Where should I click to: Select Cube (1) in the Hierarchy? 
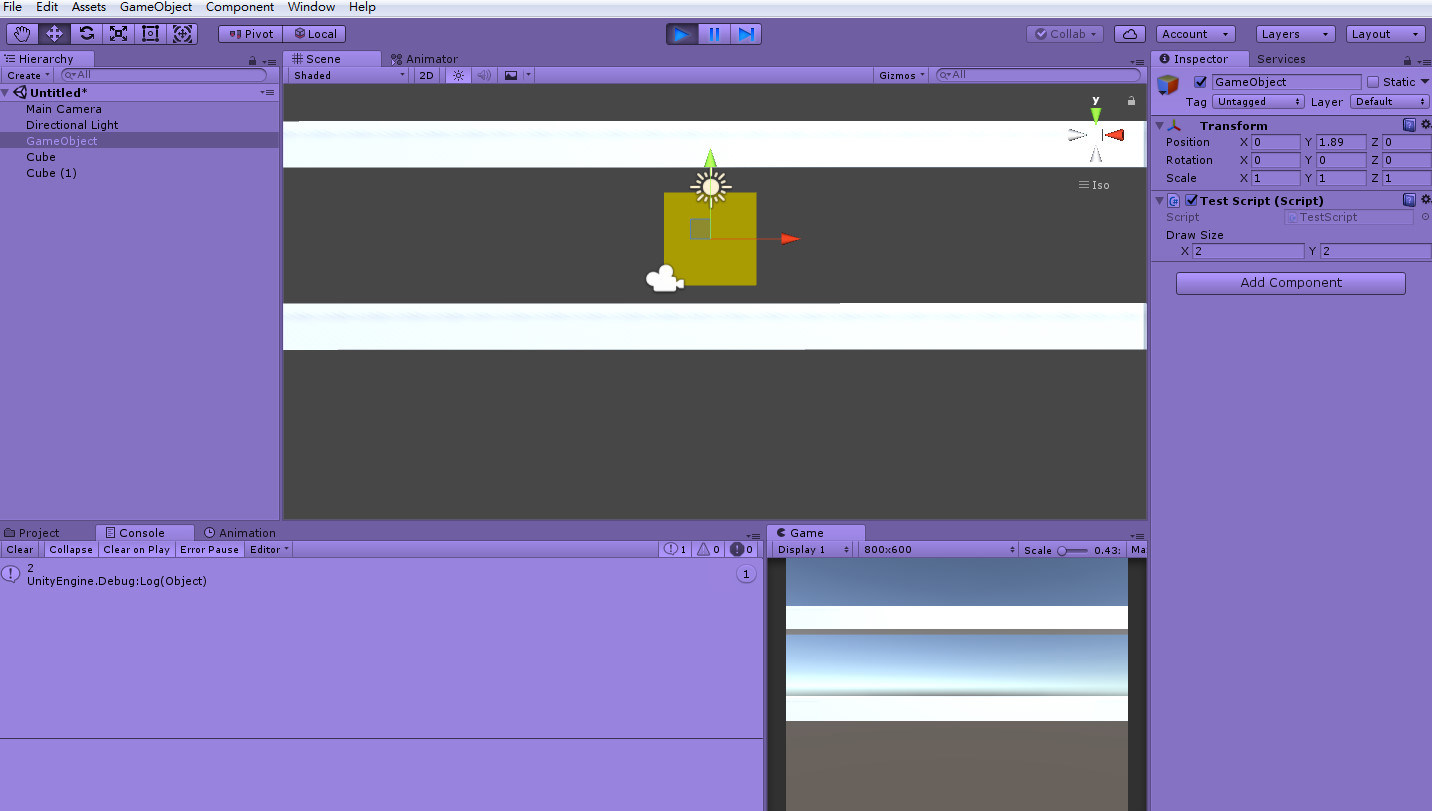click(x=51, y=173)
